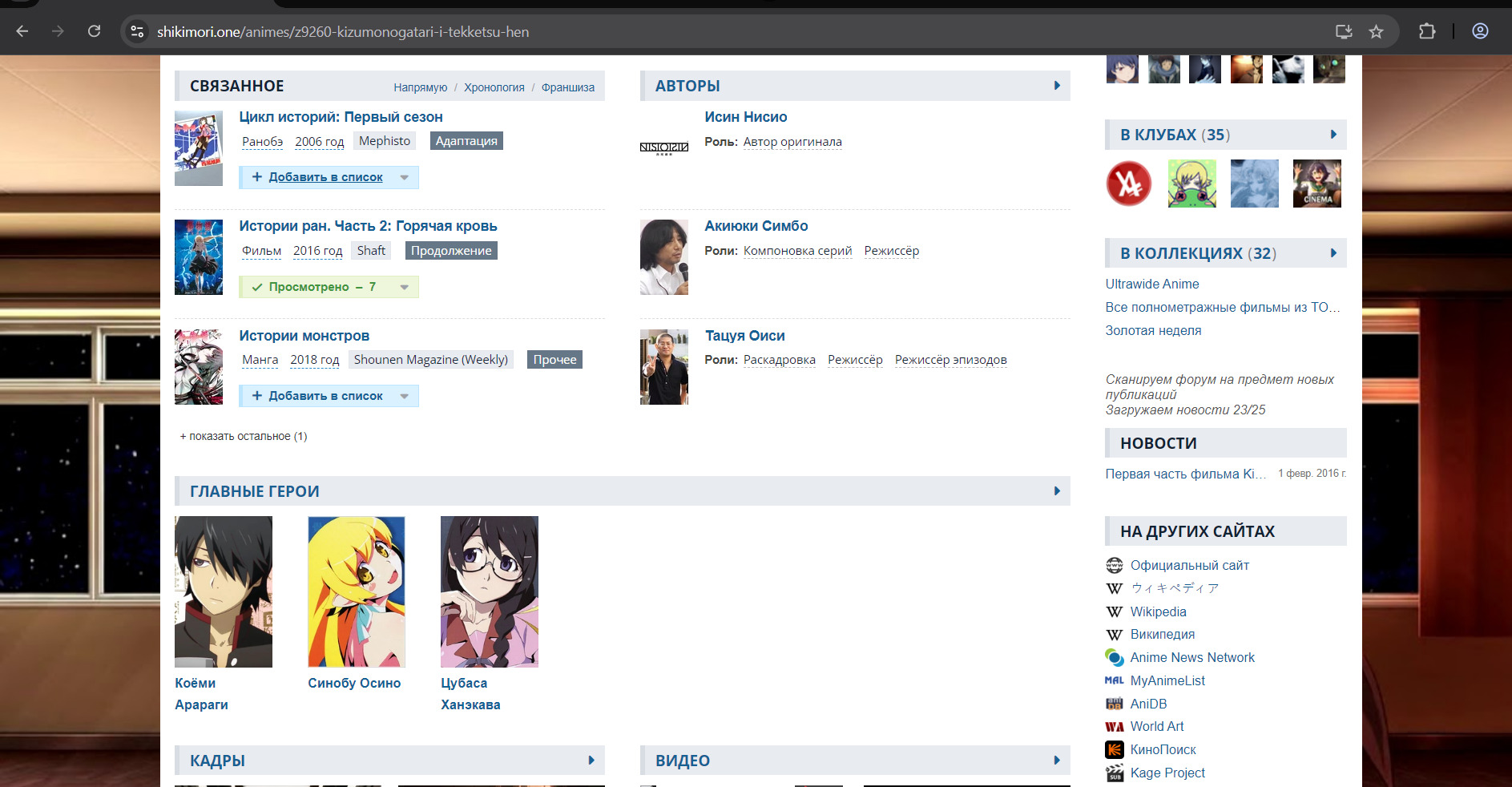The width and height of the screenshot is (1512, 787).
Task: Reload the page with the browser refresh icon
Action: [94, 31]
